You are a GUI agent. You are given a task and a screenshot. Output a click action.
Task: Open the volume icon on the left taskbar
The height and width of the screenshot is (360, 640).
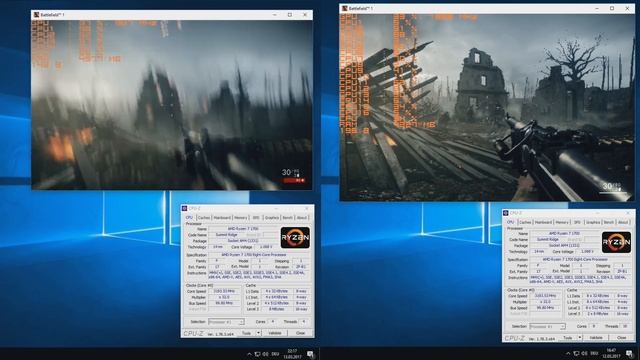pos(265,354)
